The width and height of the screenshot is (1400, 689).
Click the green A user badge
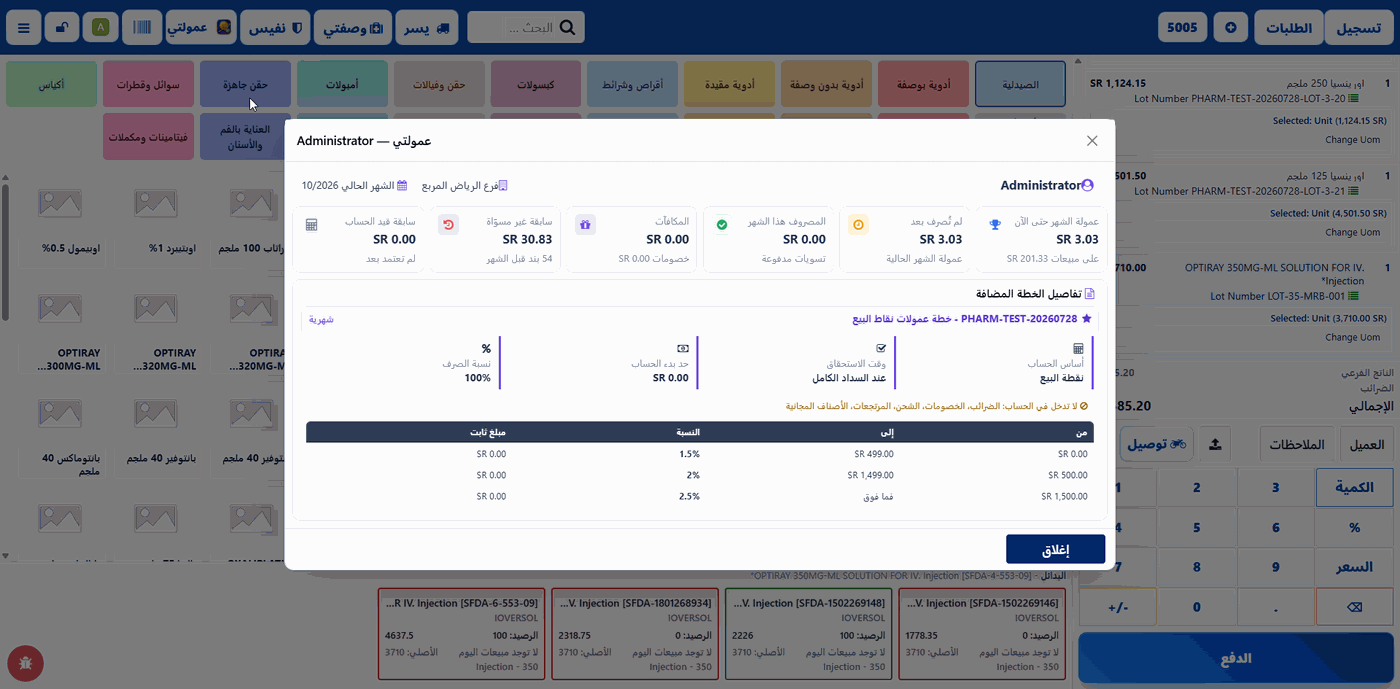101,27
